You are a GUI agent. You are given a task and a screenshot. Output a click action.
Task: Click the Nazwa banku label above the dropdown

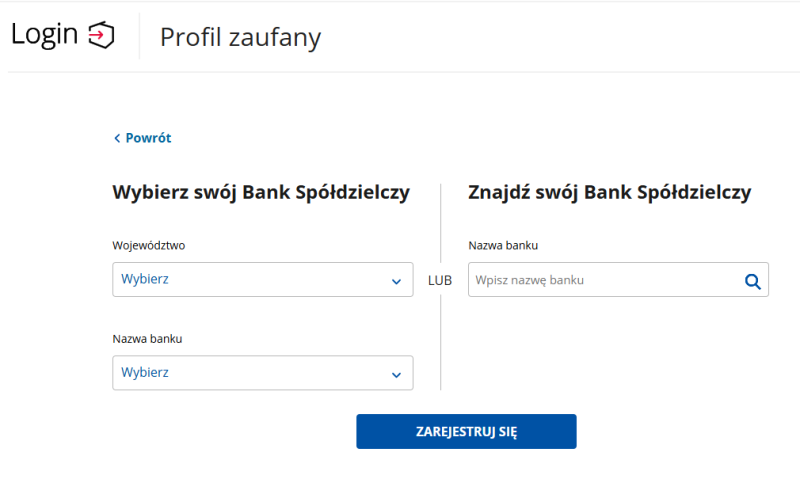[147, 339]
